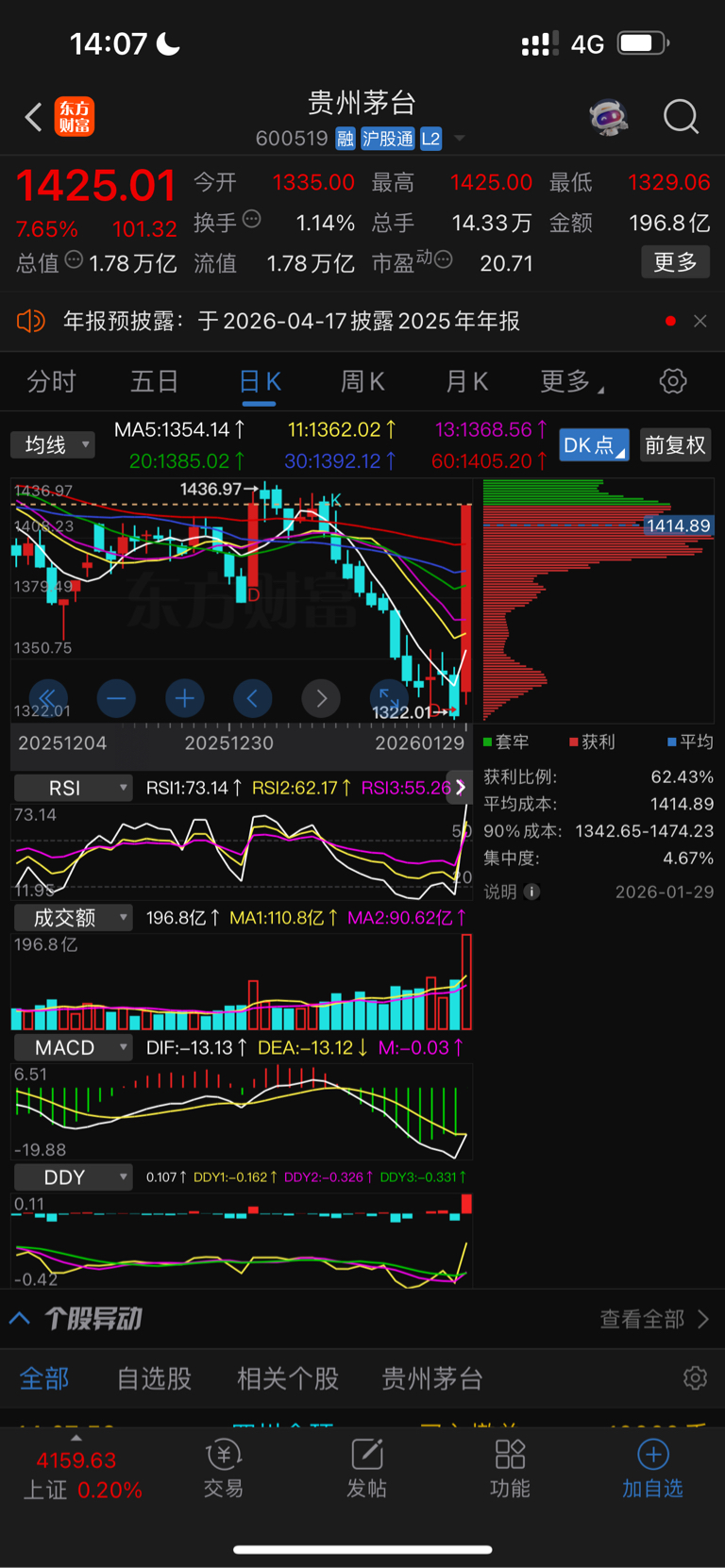Open chart settings gear icon
The height and width of the screenshot is (1568, 725).
coord(673,381)
